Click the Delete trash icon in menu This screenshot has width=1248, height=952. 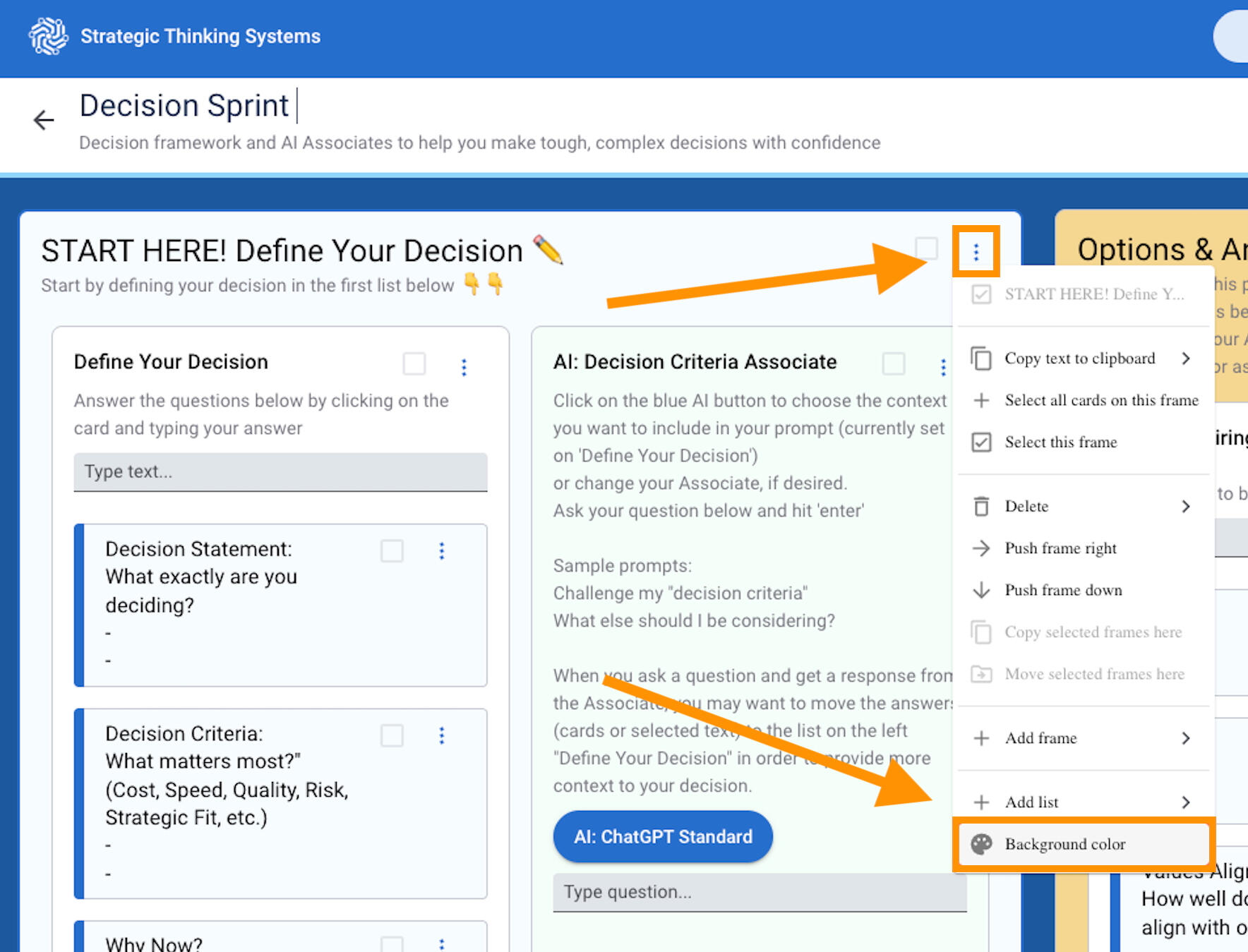click(x=981, y=506)
